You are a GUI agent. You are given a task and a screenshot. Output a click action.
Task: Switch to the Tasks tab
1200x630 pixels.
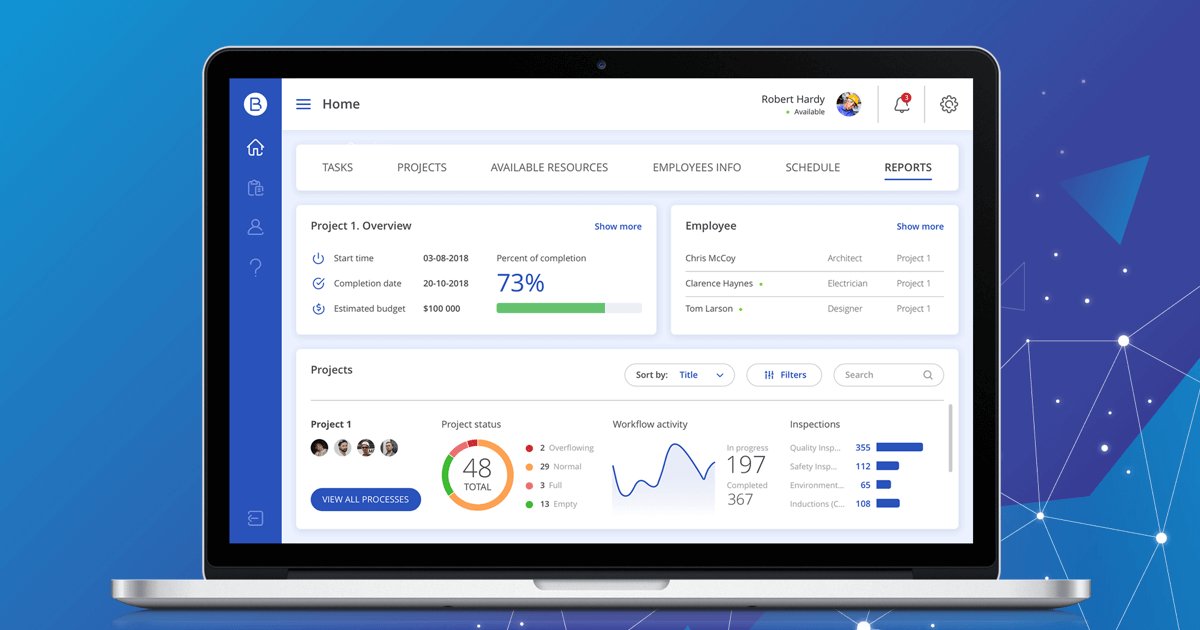337,167
